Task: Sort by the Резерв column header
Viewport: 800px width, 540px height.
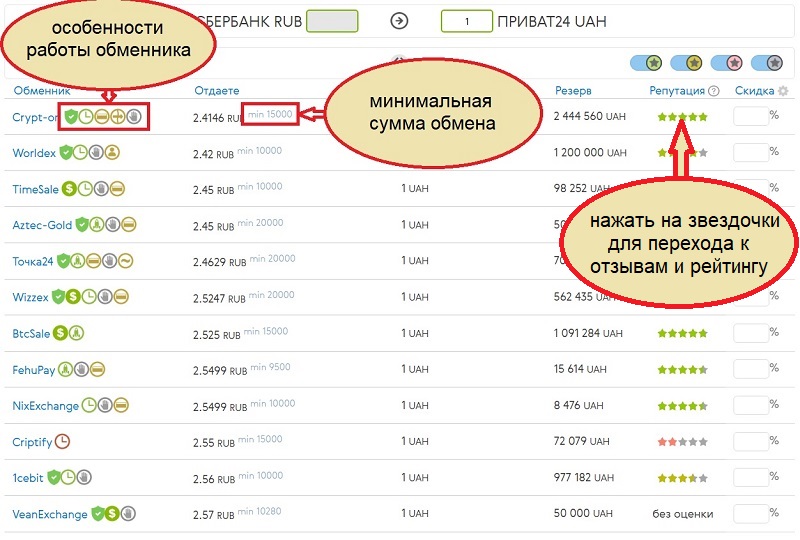Action: pyautogui.click(x=573, y=91)
